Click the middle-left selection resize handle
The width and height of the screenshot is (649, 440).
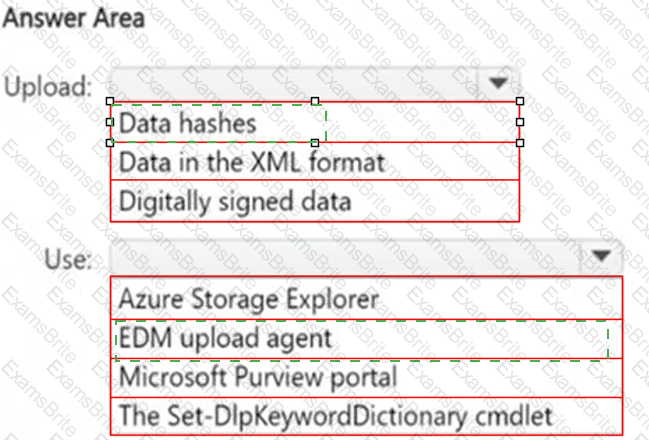pos(110,122)
